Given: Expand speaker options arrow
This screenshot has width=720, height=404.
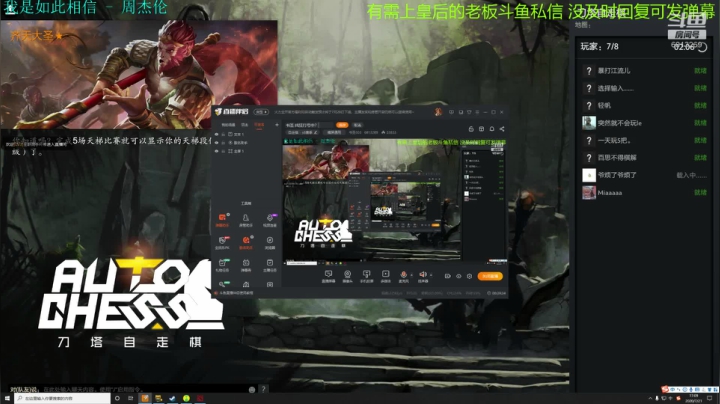Looking at the screenshot, I should (431, 275).
